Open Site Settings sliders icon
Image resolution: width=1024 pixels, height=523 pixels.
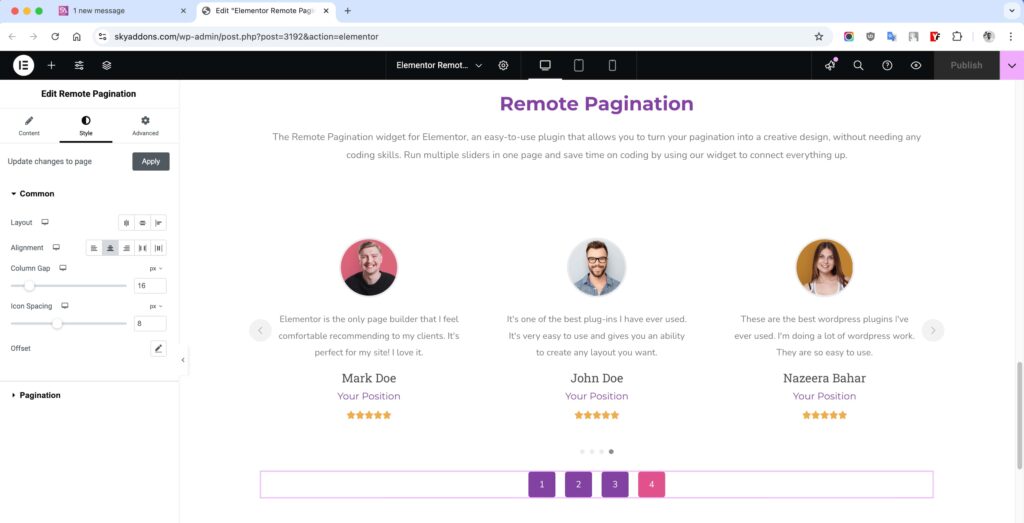point(79,65)
